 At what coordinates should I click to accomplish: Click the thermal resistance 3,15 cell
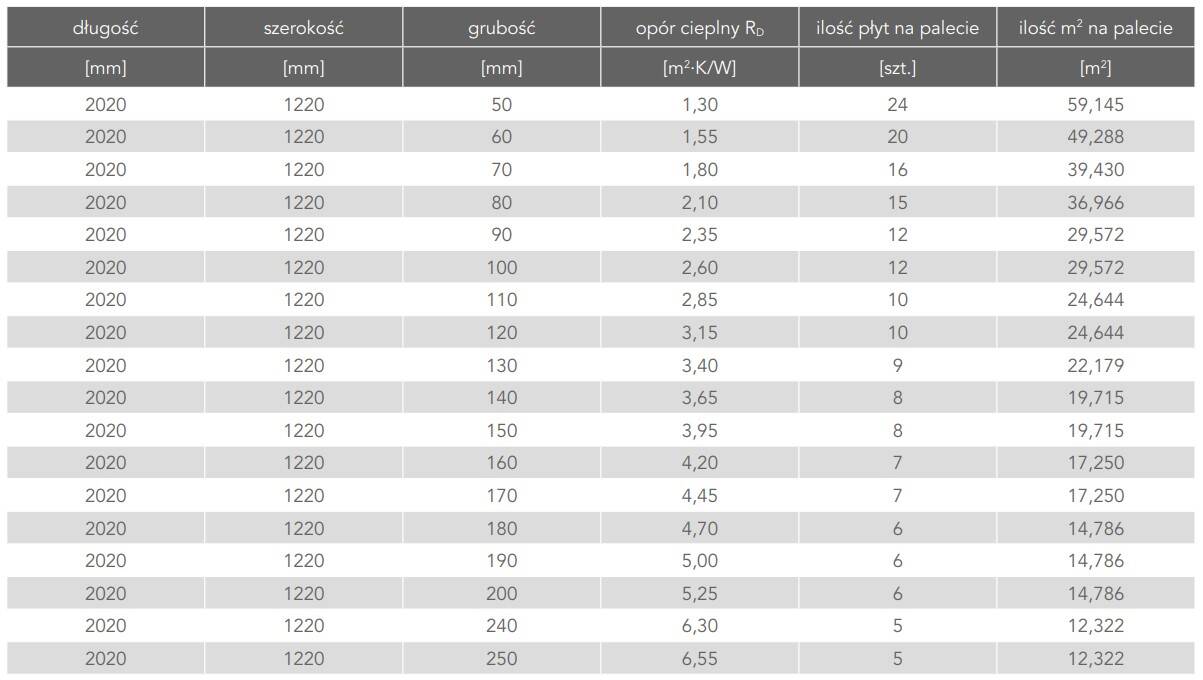coord(699,332)
